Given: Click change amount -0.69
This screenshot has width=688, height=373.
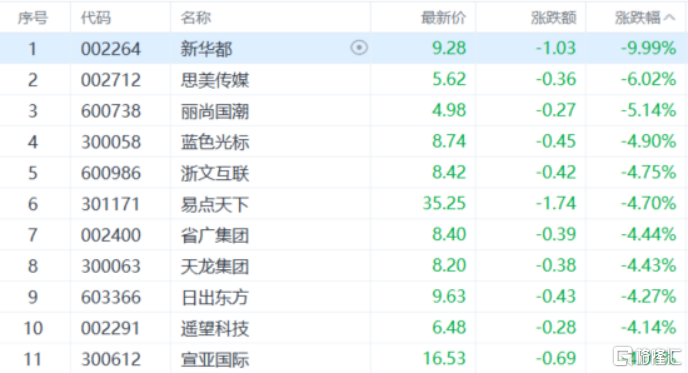Looking at the screenshot, I should point(555,359).
